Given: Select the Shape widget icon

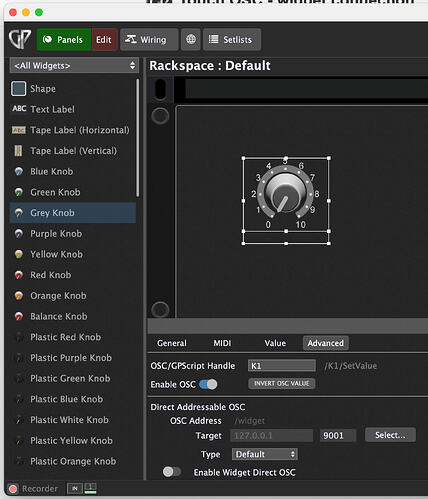Looking at the screenshot, I should pyautogui.click(x=18, y=89).
